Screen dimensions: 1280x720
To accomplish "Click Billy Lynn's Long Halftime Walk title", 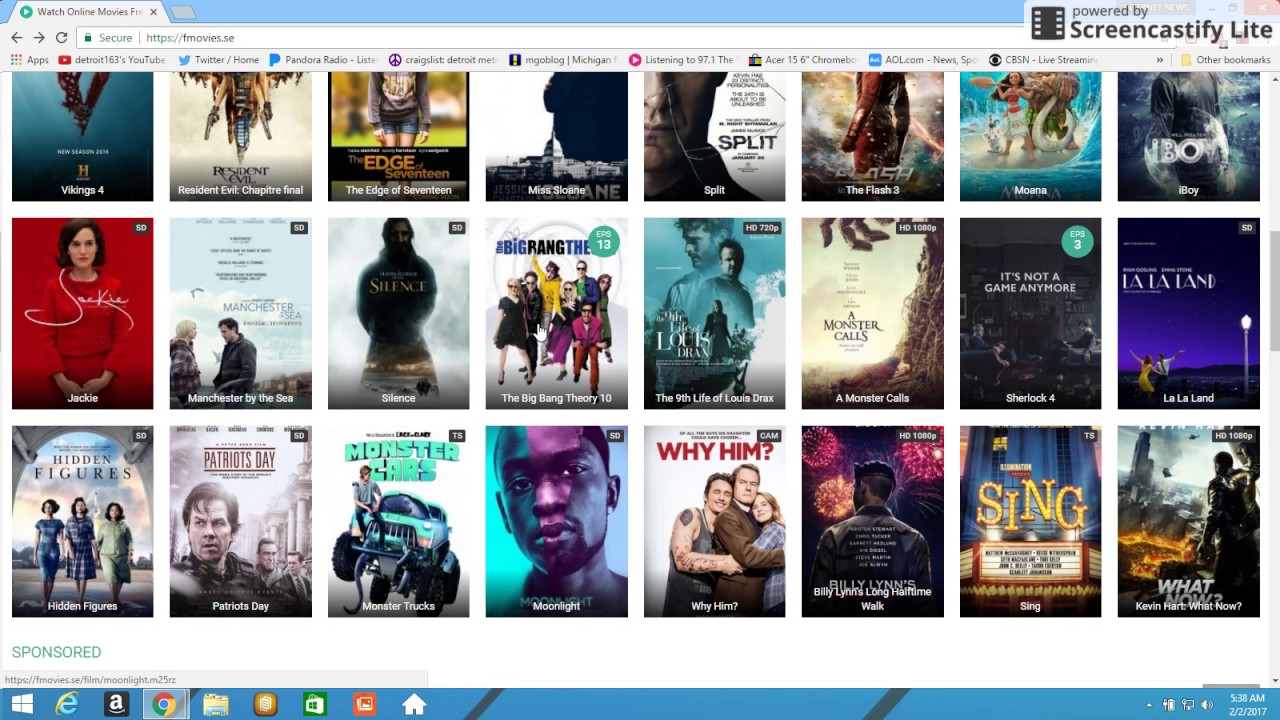I will (x=873, y=599).
